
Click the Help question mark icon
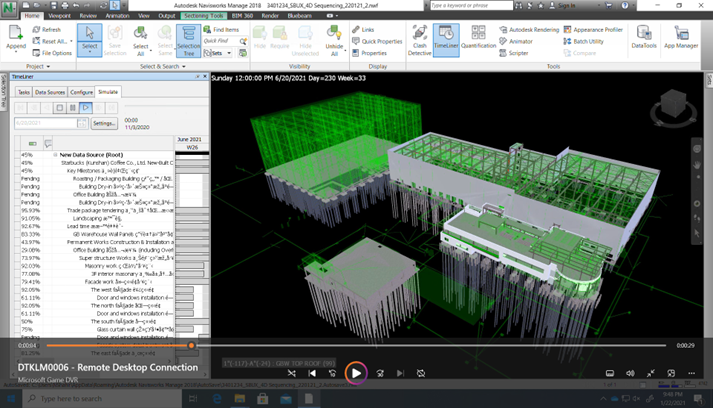tap(625, 5)
